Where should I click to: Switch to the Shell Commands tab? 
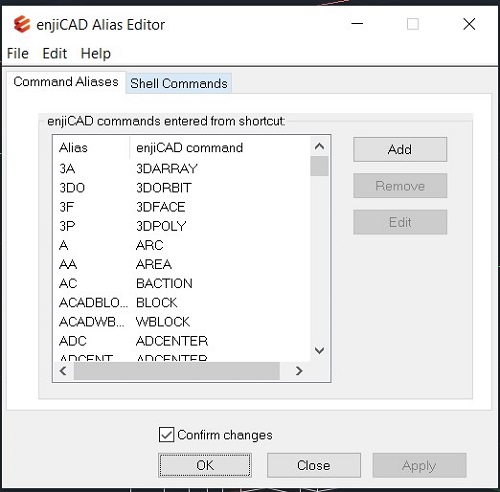pyautogui.click(x=179, y=83)
